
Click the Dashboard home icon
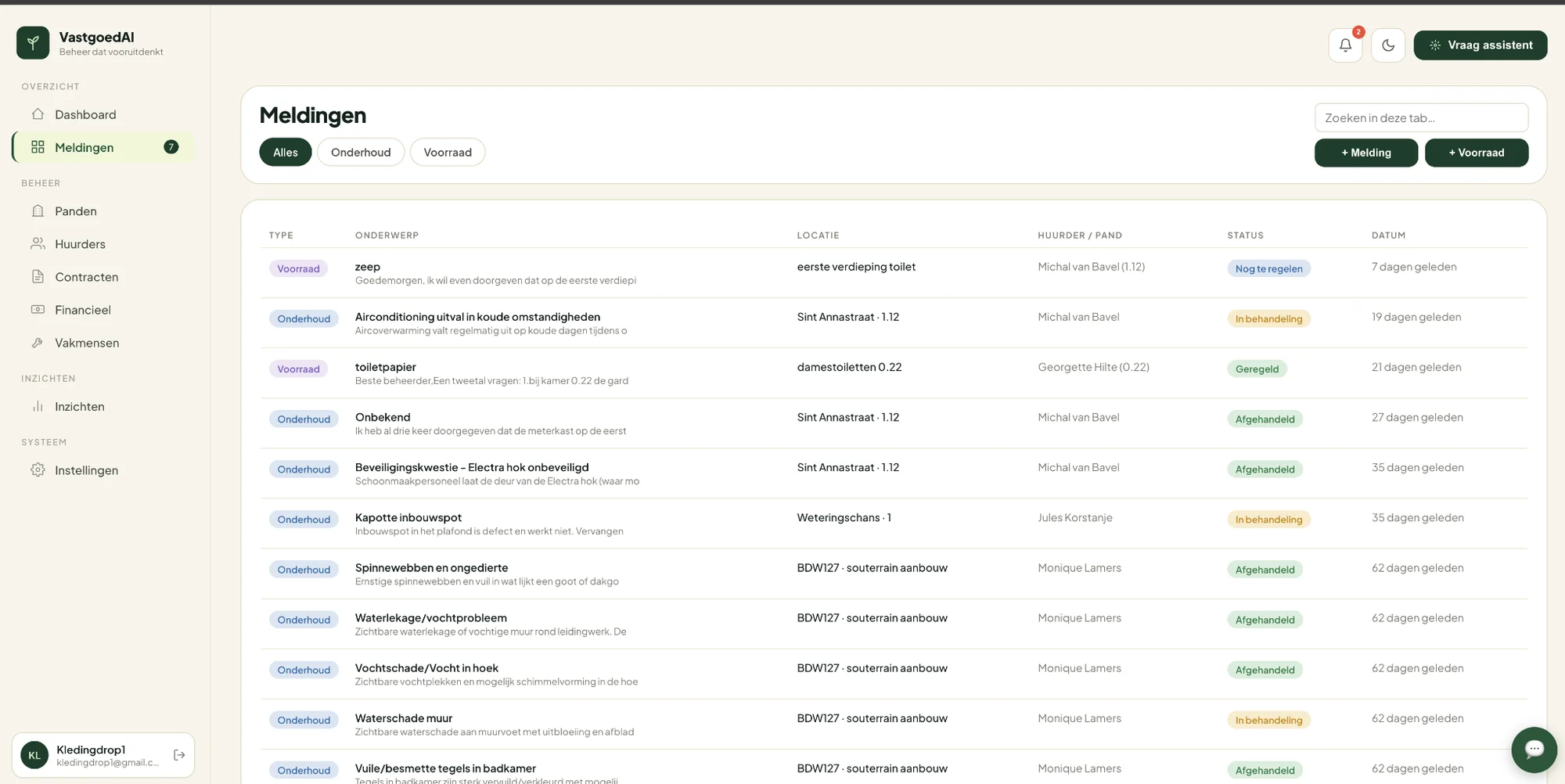click(x=38, y=114)
